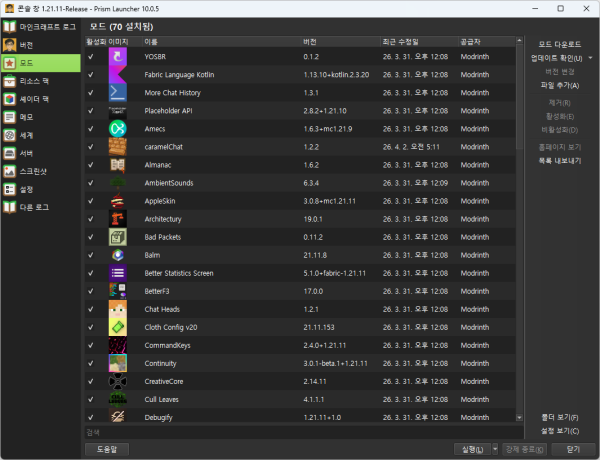
Task: Toggle the YOSBR enabled checkbox
Action: pyautogui.click(x=91, y=57)
